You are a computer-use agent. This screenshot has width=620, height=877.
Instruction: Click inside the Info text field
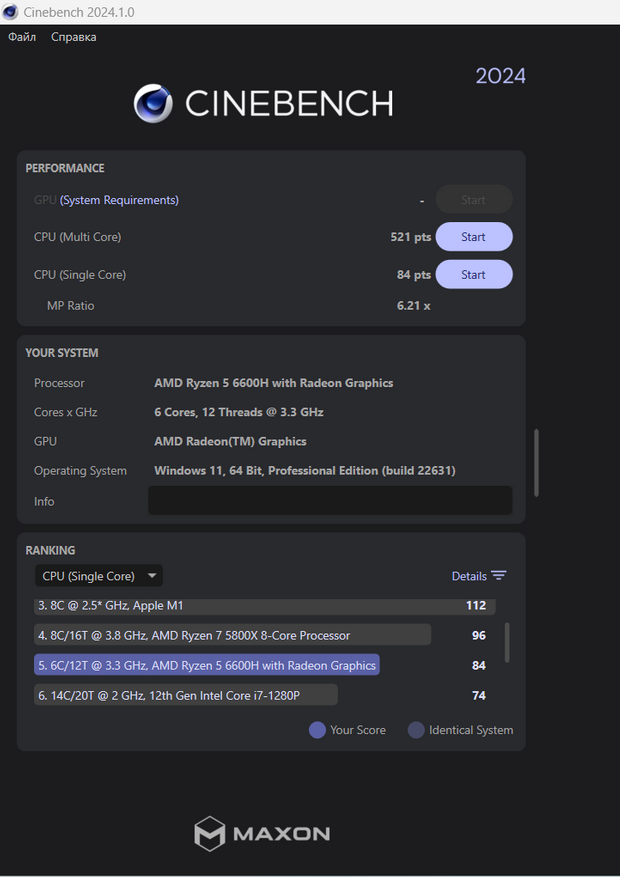tap(330, 501)
